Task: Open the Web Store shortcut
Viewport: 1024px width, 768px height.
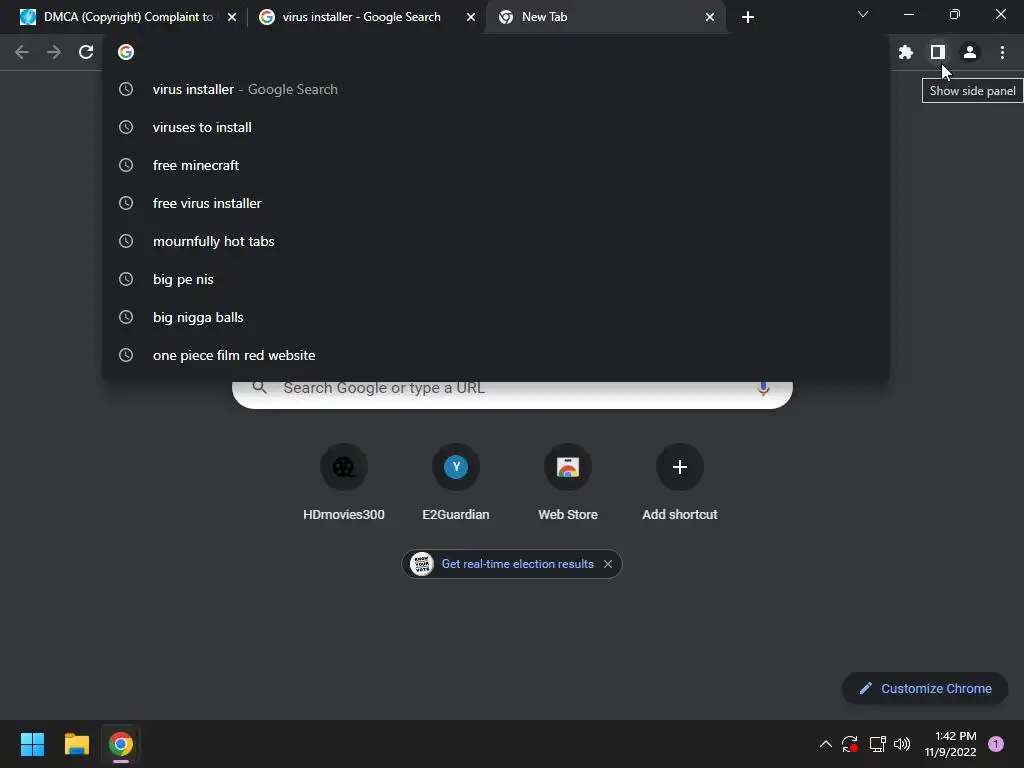Action: click(x=568, y=483)
